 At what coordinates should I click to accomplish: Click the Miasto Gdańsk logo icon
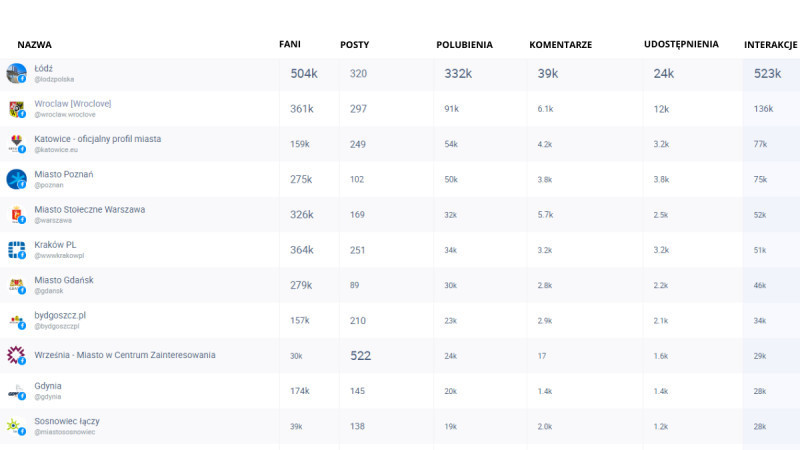point(16,285)
